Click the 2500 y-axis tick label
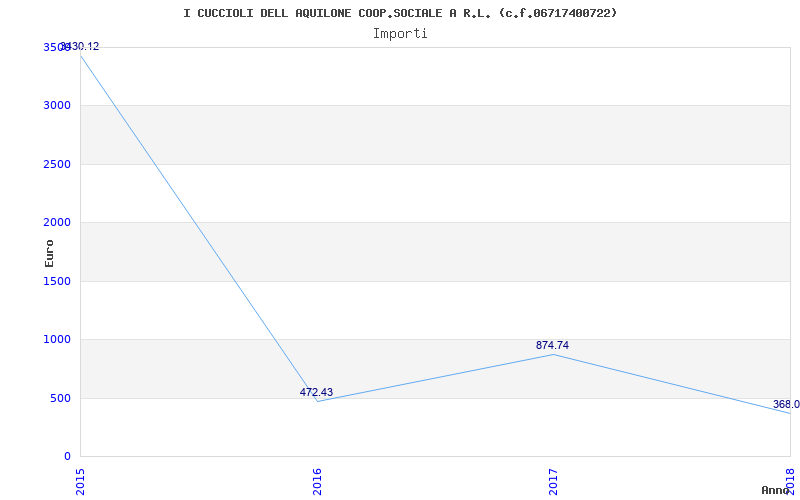 point(57,164)
